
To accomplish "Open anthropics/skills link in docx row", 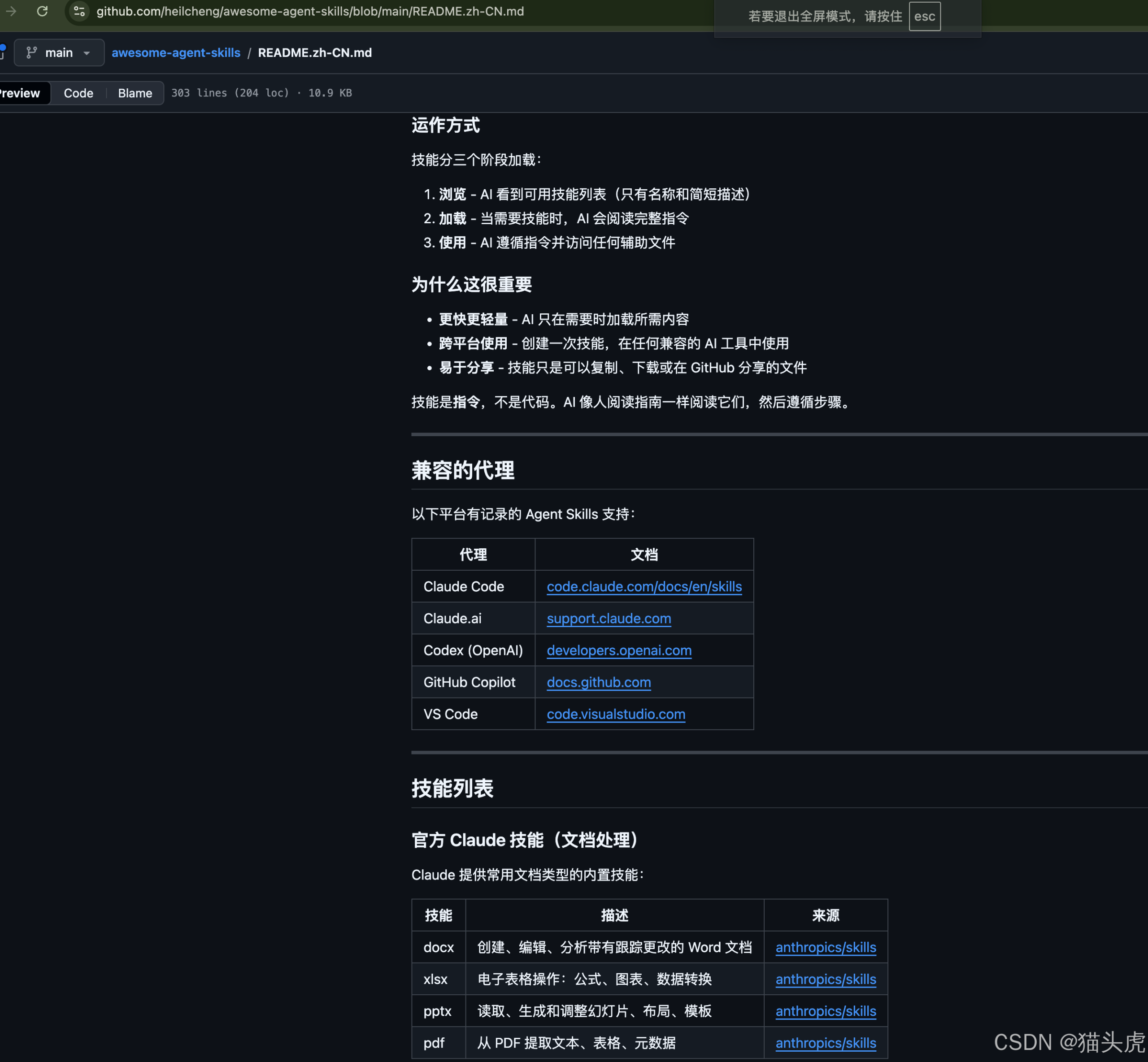I will [x=826, y=947].
